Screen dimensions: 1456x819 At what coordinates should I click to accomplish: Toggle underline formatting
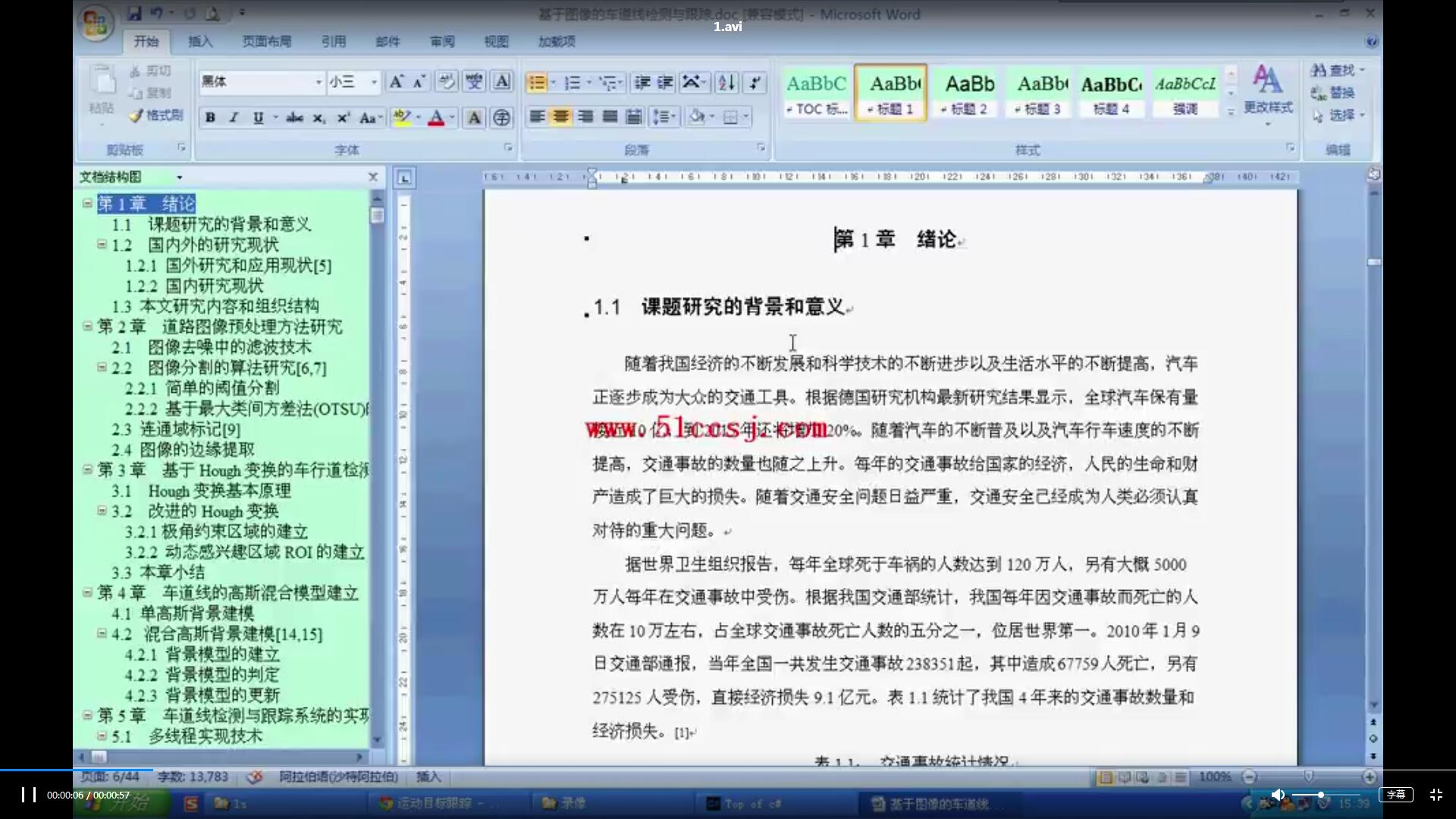pos(258,118)
